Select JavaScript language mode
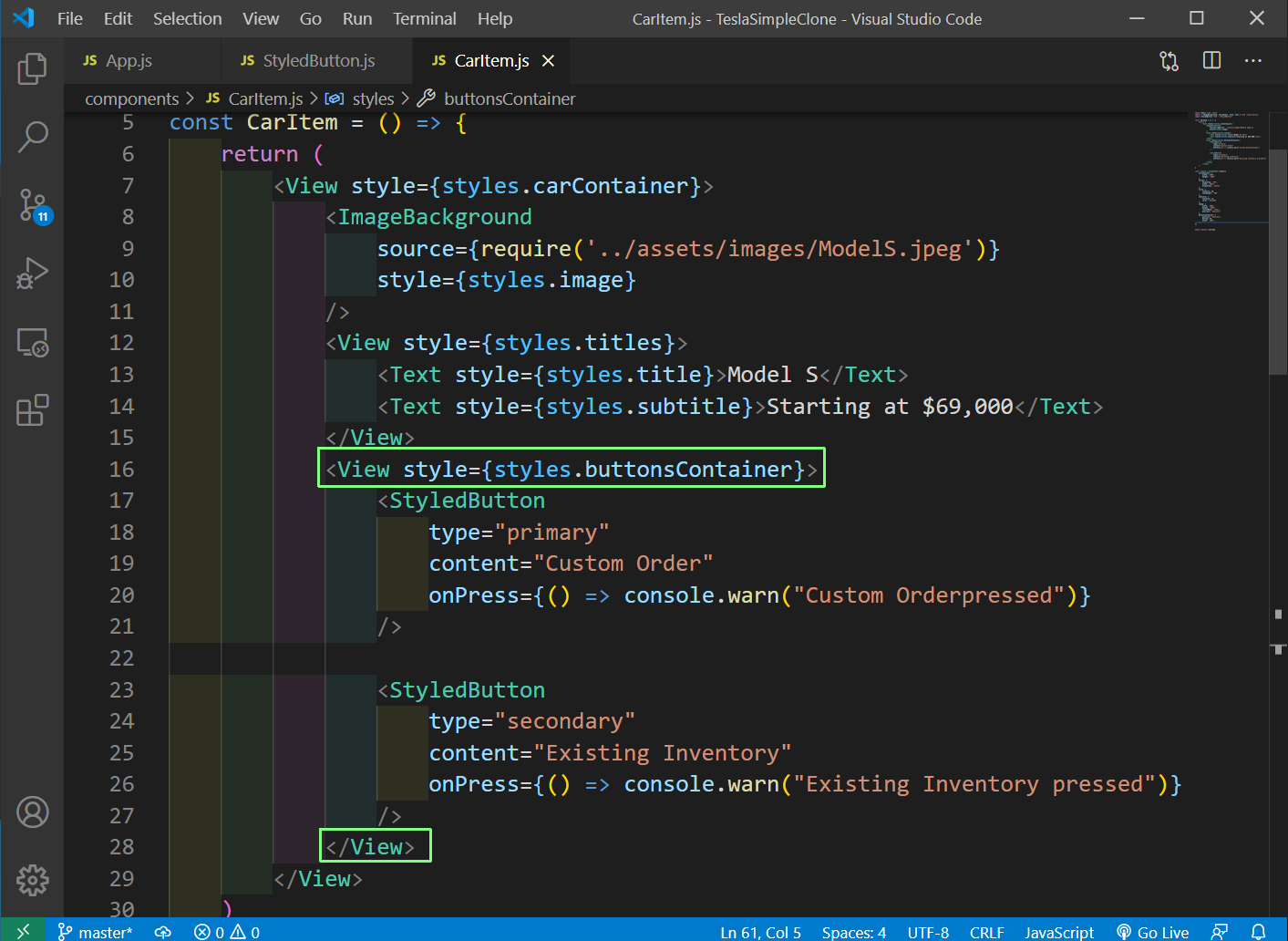 pyautogui.click(x=1059, y=932)
